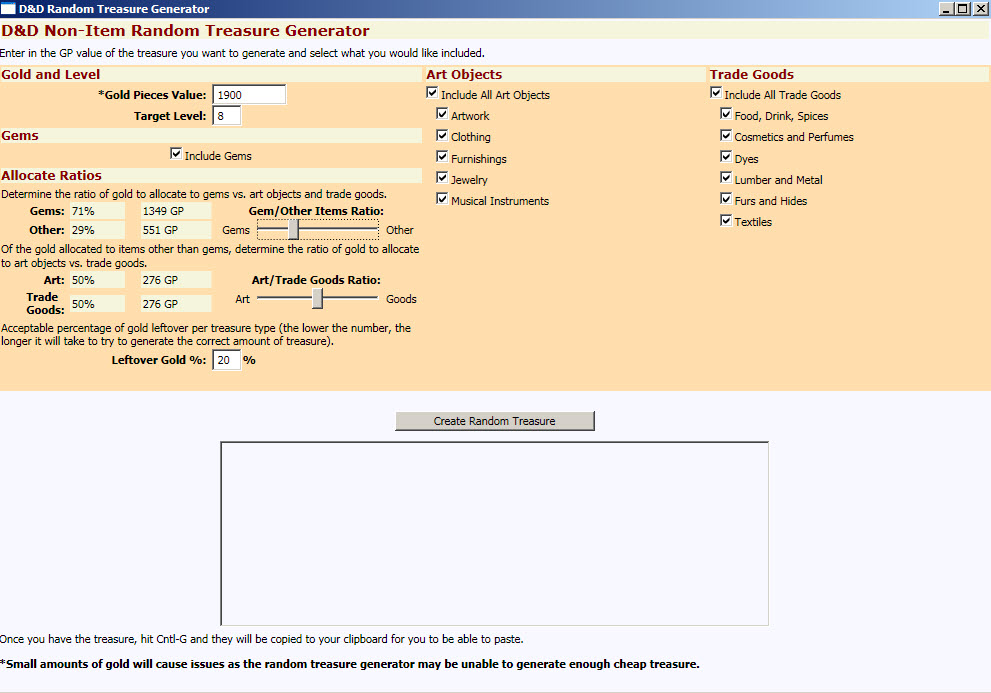Uncheck the Include Gems checkbox
This screenshot has height=693, width=991.
[176, 154]
